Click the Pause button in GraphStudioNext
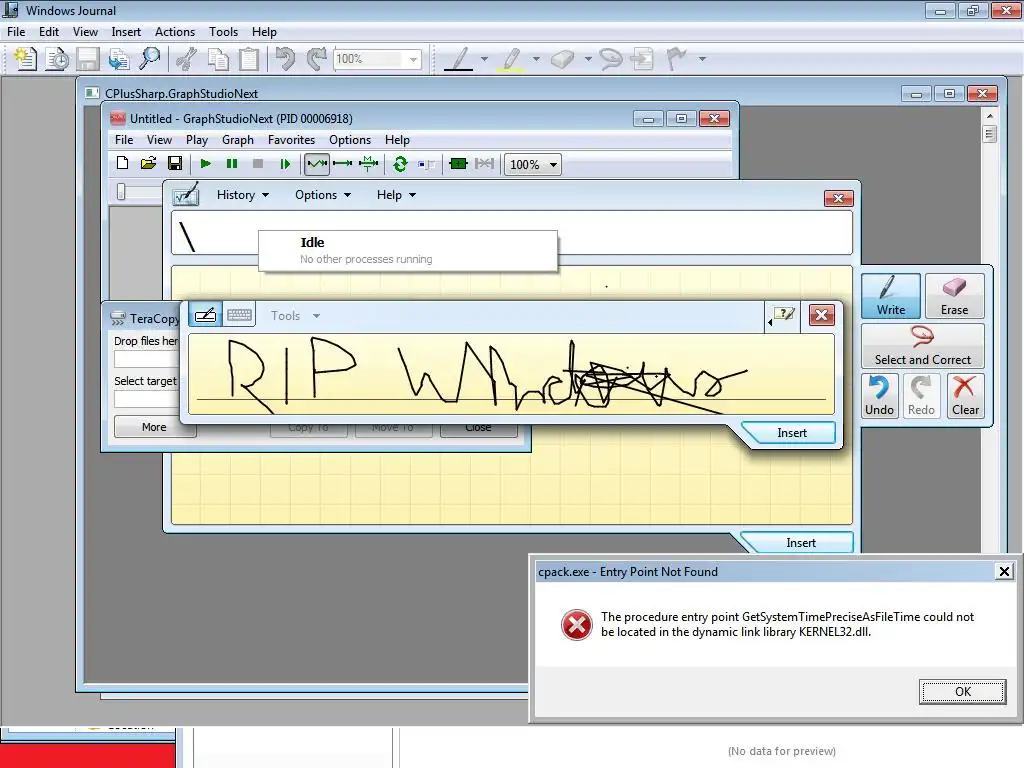Screen dimensions: 1024x768 [x=232, y=164]
